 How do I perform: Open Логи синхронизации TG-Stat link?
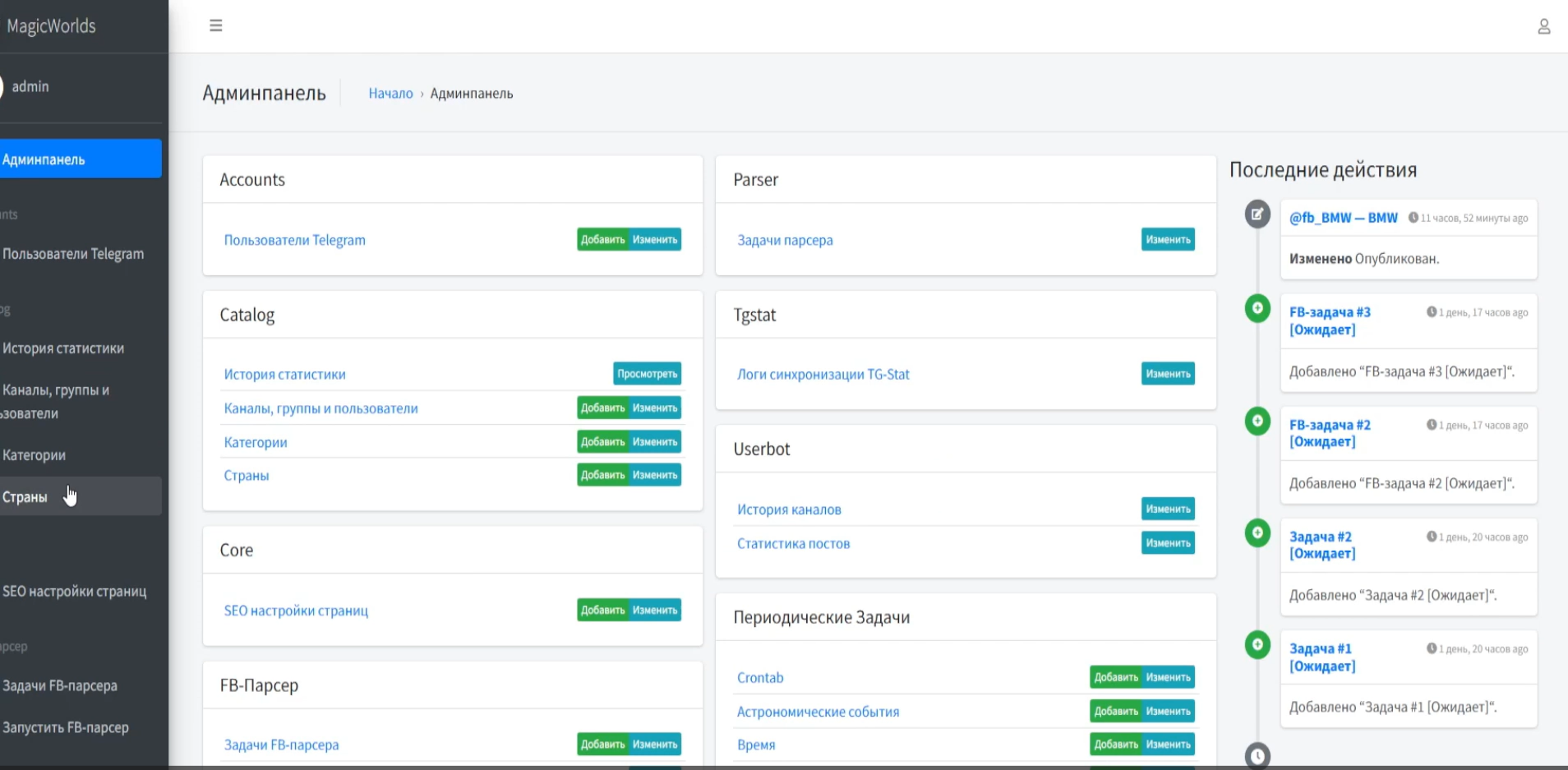pyautogui.click(x=823, y=374)
